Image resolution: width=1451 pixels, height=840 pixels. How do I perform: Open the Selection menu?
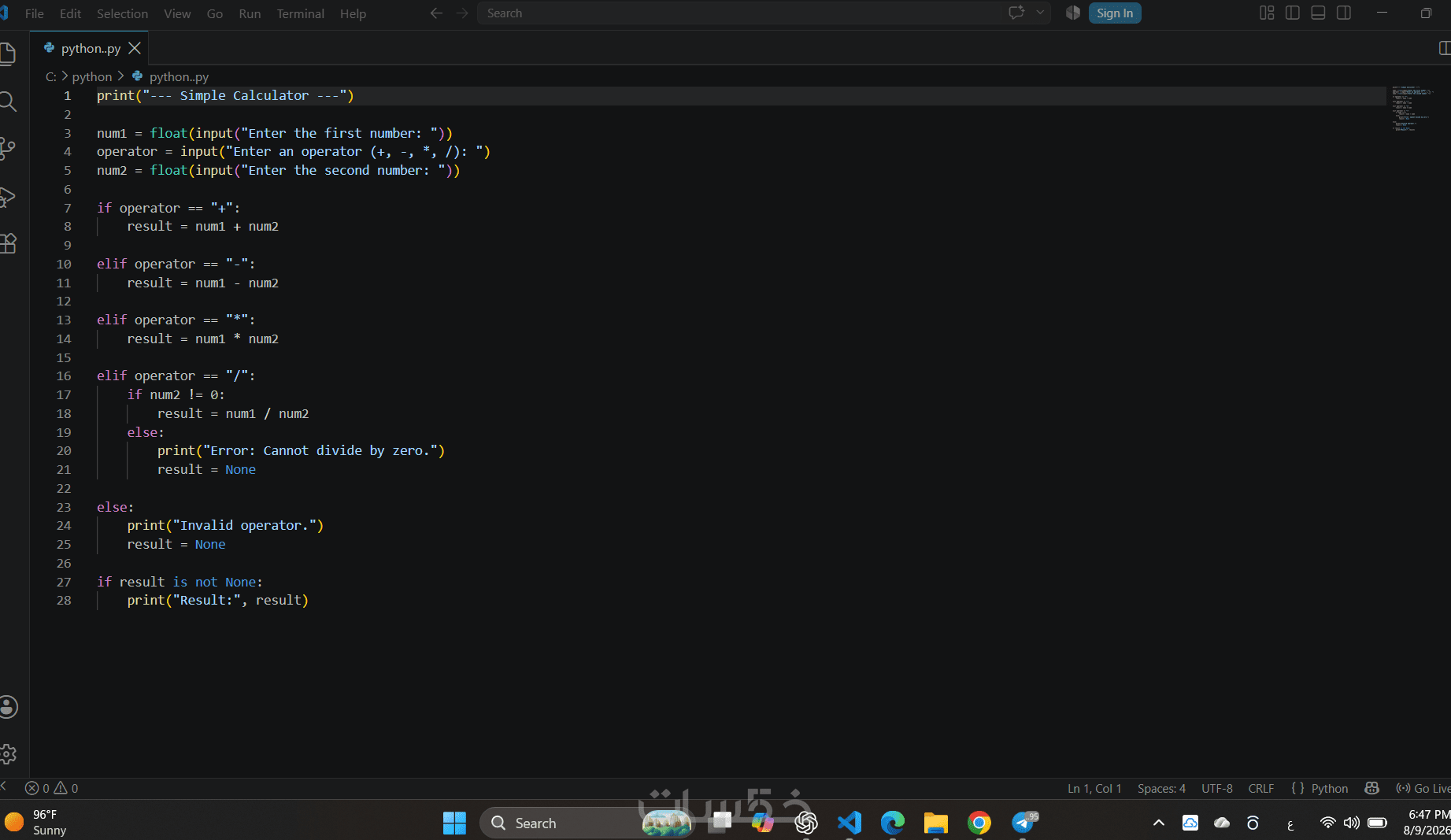click(122, 13)
